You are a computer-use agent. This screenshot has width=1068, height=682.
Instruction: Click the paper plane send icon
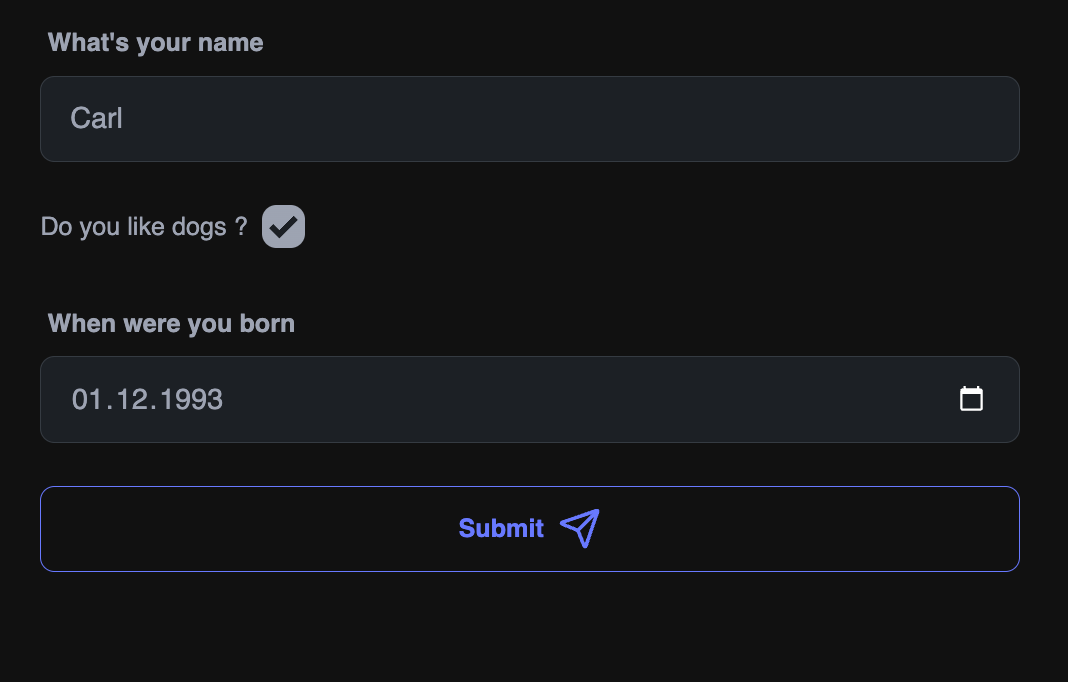pos(580,528)
